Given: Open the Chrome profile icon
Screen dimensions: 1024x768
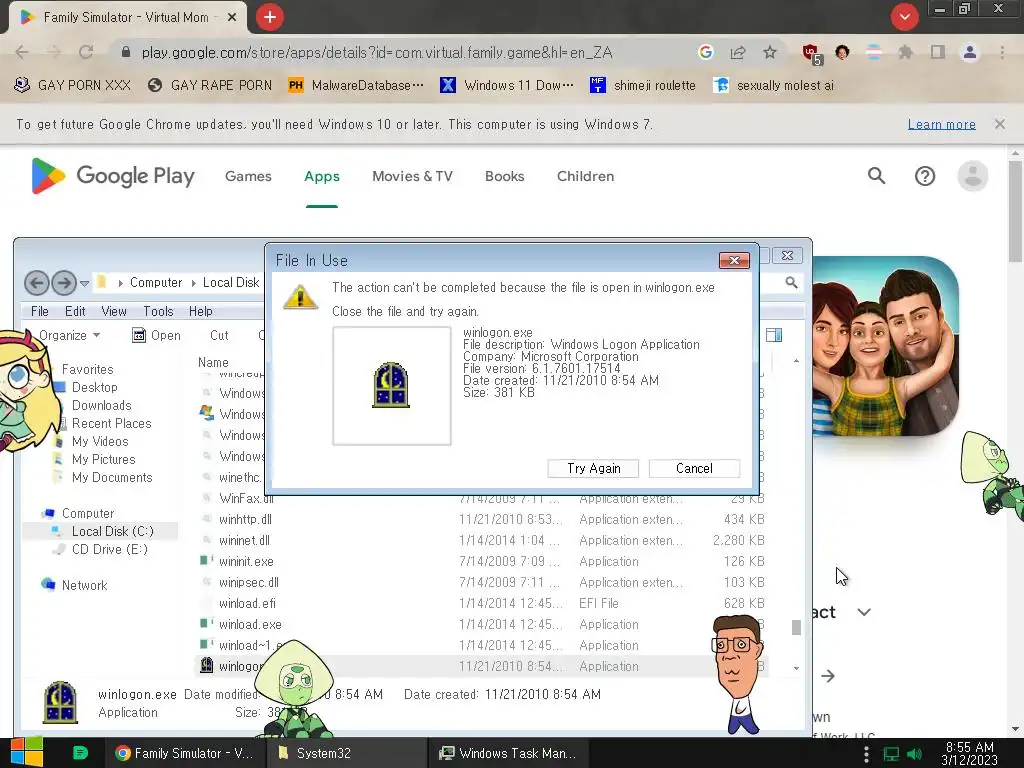Looking at the screenshot, I should point(970,52).
